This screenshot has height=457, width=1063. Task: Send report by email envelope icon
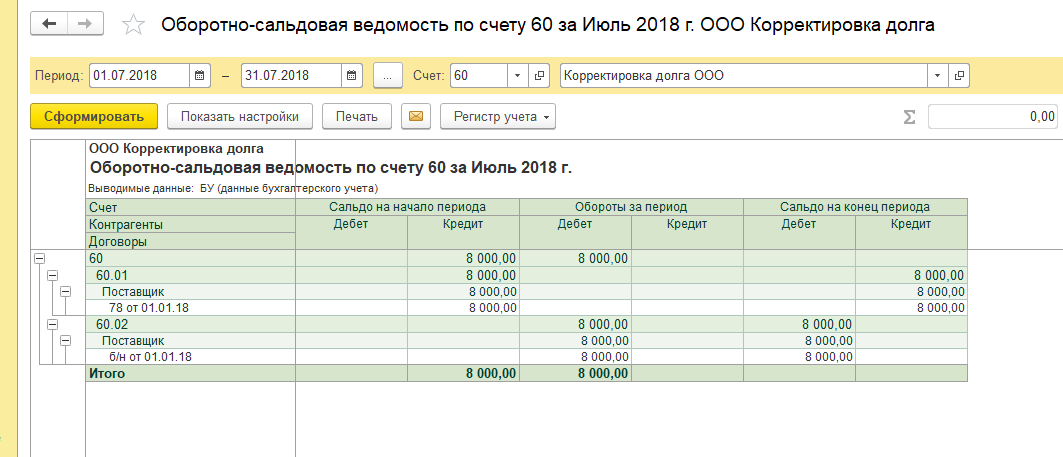[416, 117]
